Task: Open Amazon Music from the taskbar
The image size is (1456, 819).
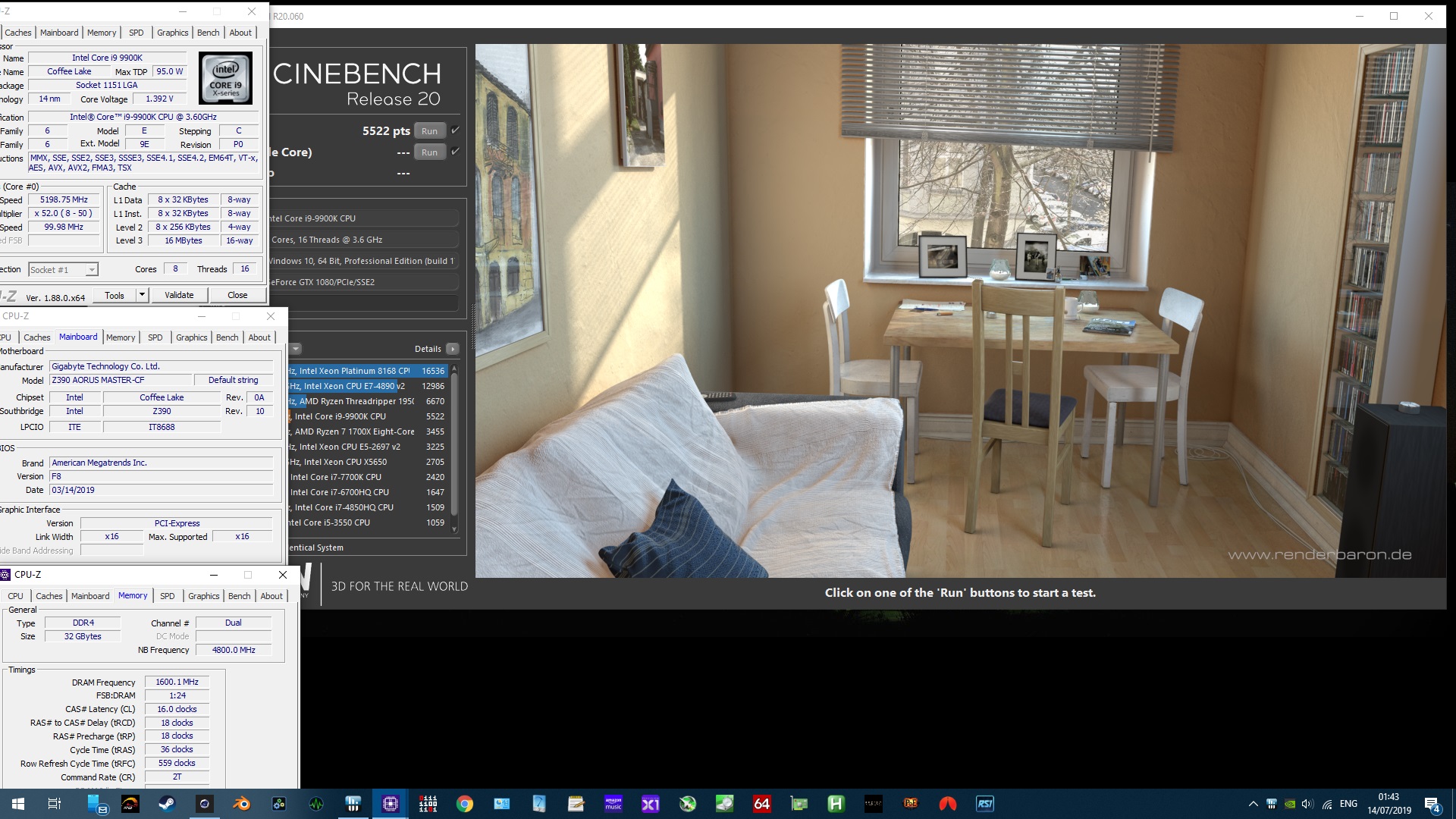Action: (x=613, y=804)
